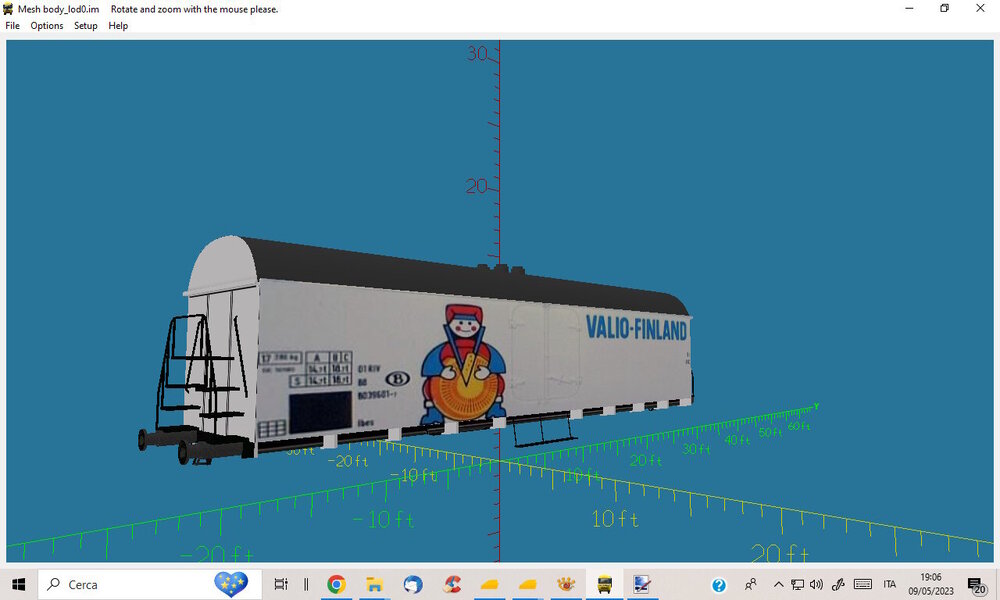Click the blue help question mark tray icon
Image resolution: width=1000 pixels, height=600 pixels.
(x=719, y=585)
